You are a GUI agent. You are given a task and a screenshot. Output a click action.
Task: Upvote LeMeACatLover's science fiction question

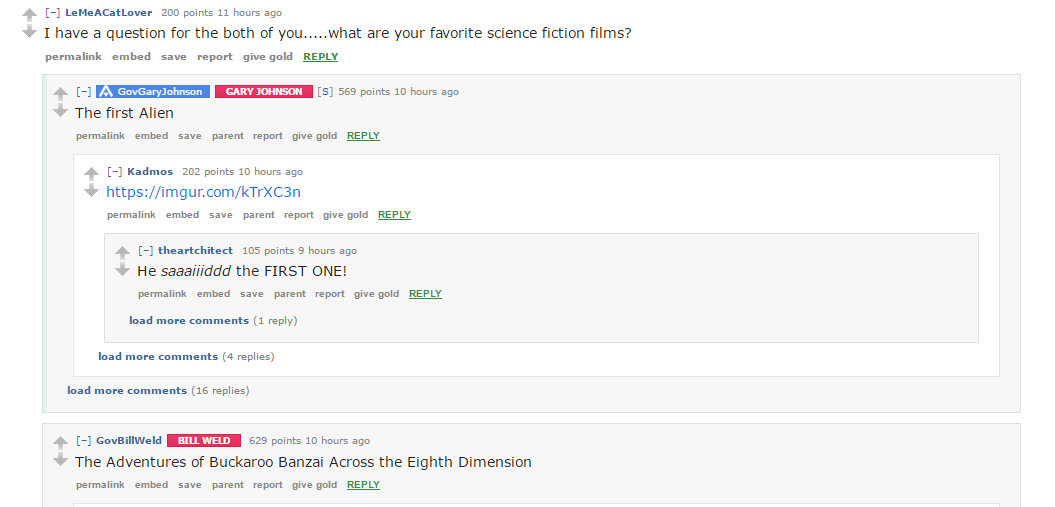click(29, 15)
